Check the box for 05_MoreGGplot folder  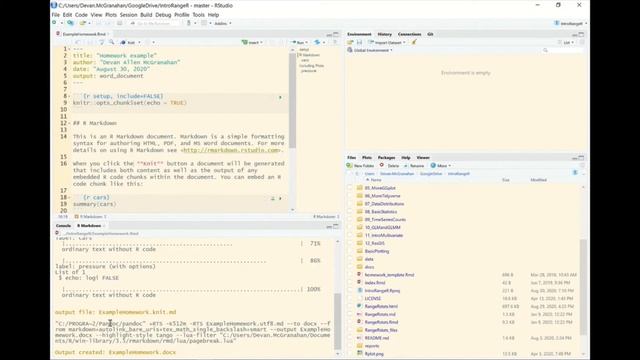[349, 188]
